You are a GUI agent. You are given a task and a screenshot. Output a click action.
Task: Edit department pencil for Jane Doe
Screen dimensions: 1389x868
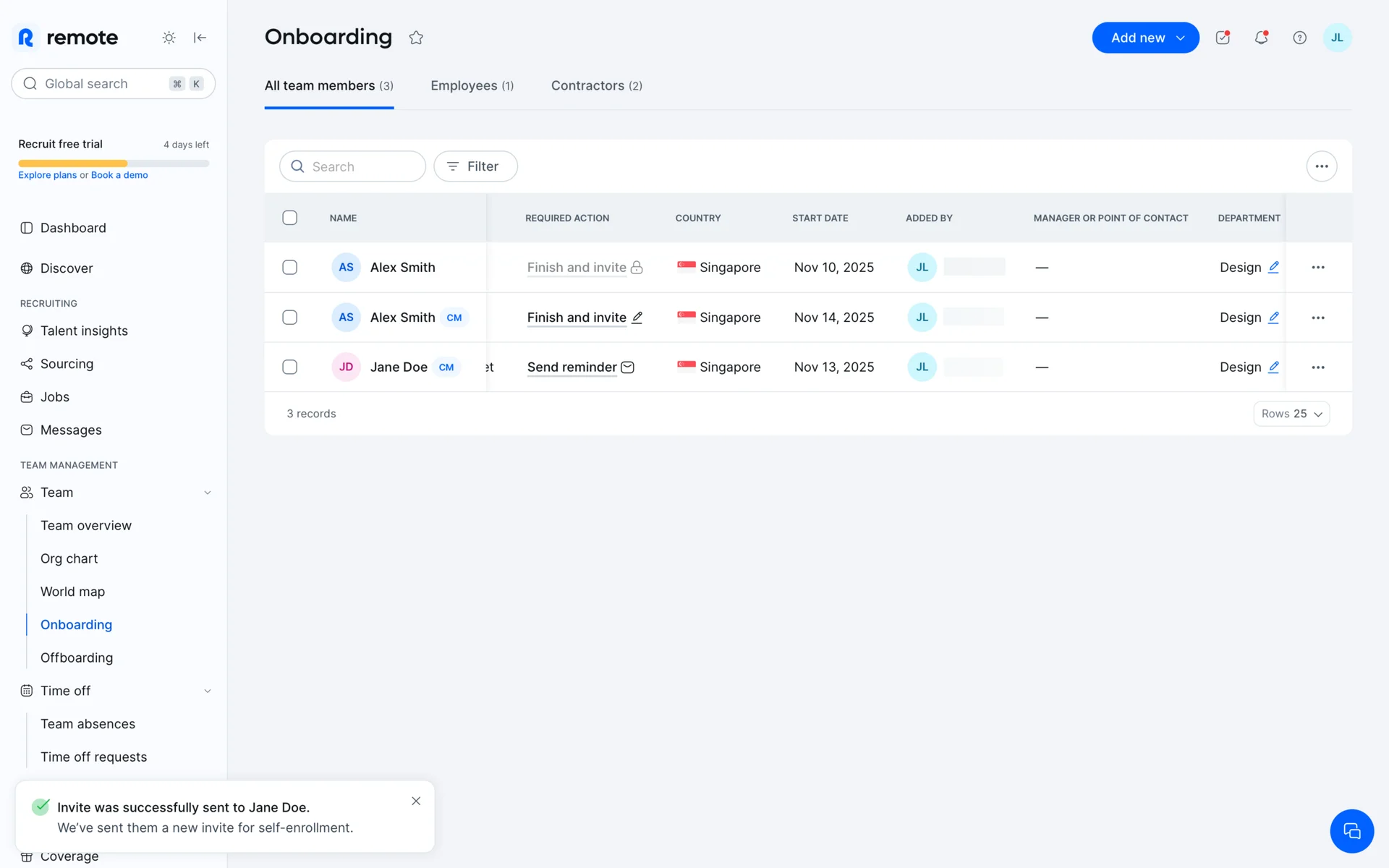pos(1273,367)
